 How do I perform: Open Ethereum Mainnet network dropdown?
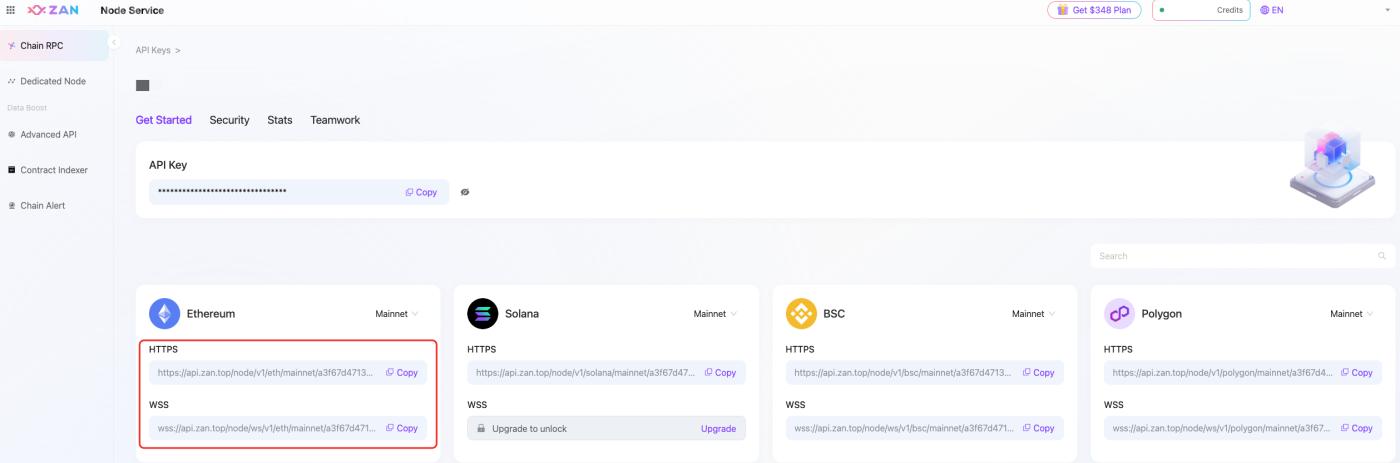[397, 314]
